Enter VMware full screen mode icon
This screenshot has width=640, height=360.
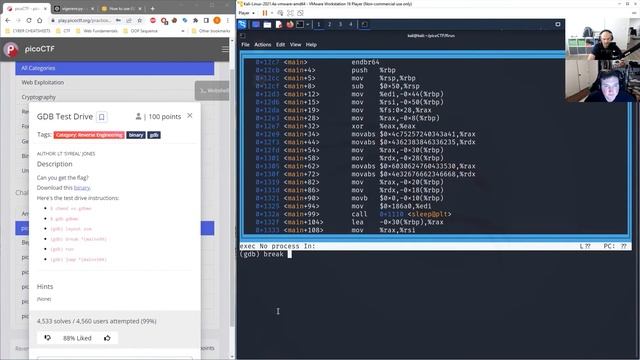tap(290, 13)
